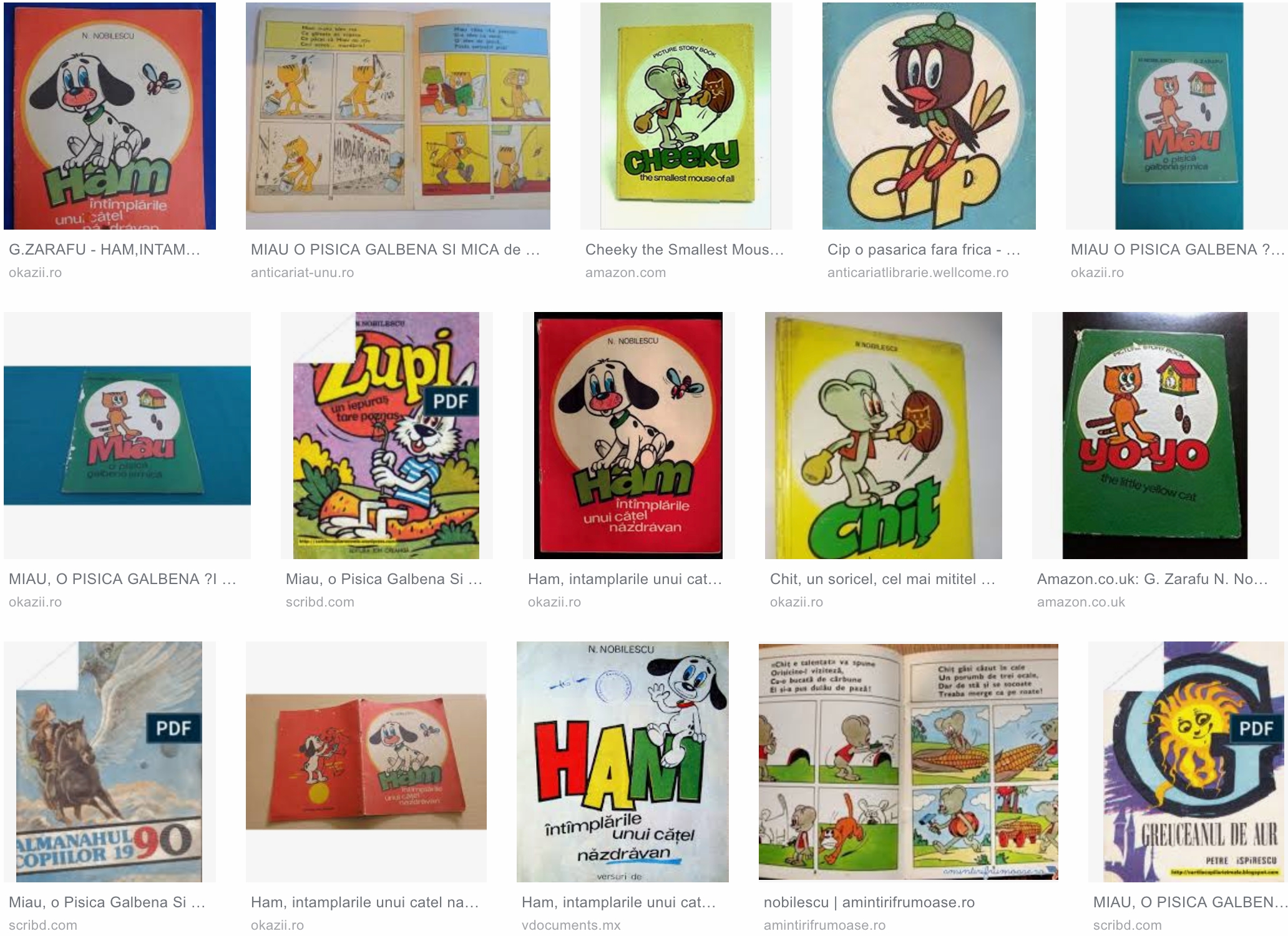Open the yellow Chit mouse cover thumbnail
This screenshot has width=1288, height=936.
click(x=884, y=436)
